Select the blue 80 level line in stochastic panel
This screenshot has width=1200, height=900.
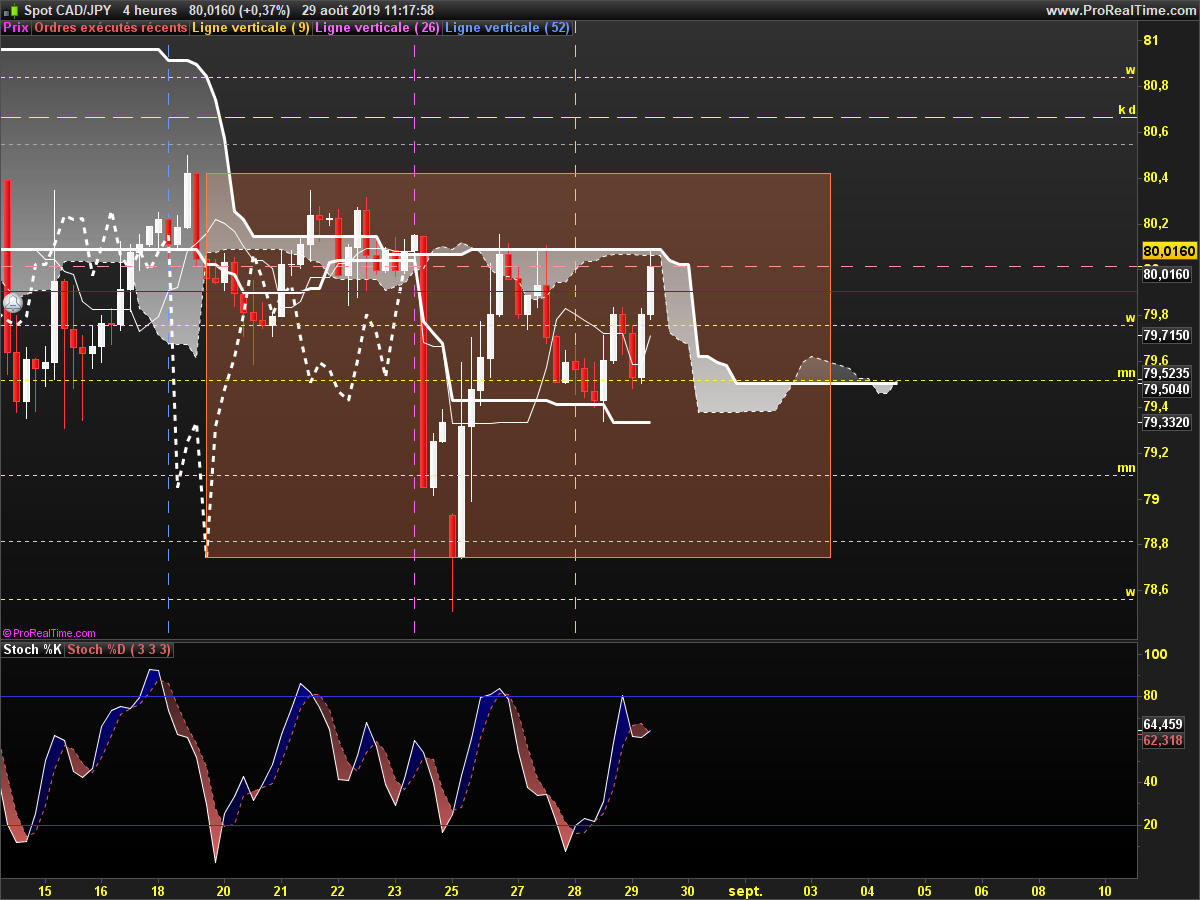click(568, 696)
